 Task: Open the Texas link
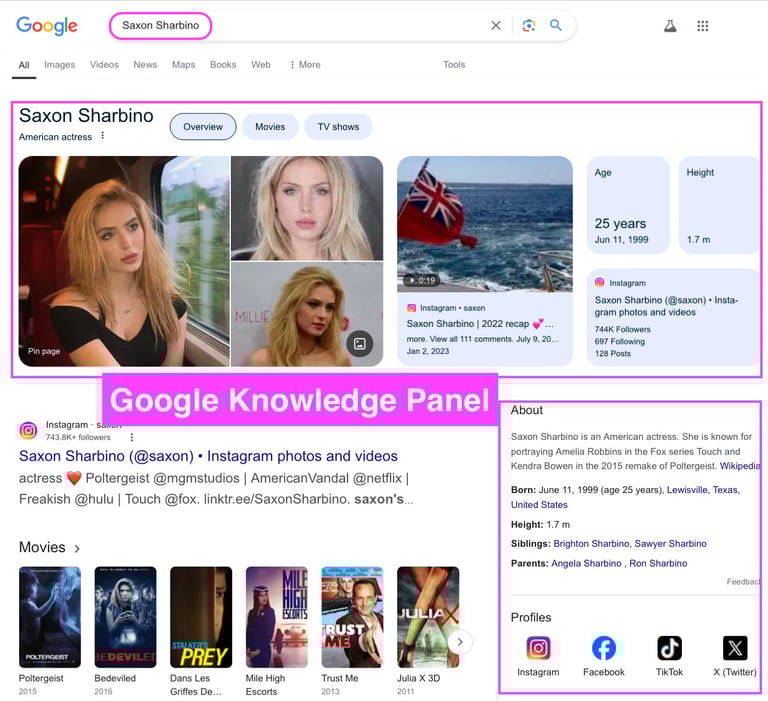coord(725,490)
